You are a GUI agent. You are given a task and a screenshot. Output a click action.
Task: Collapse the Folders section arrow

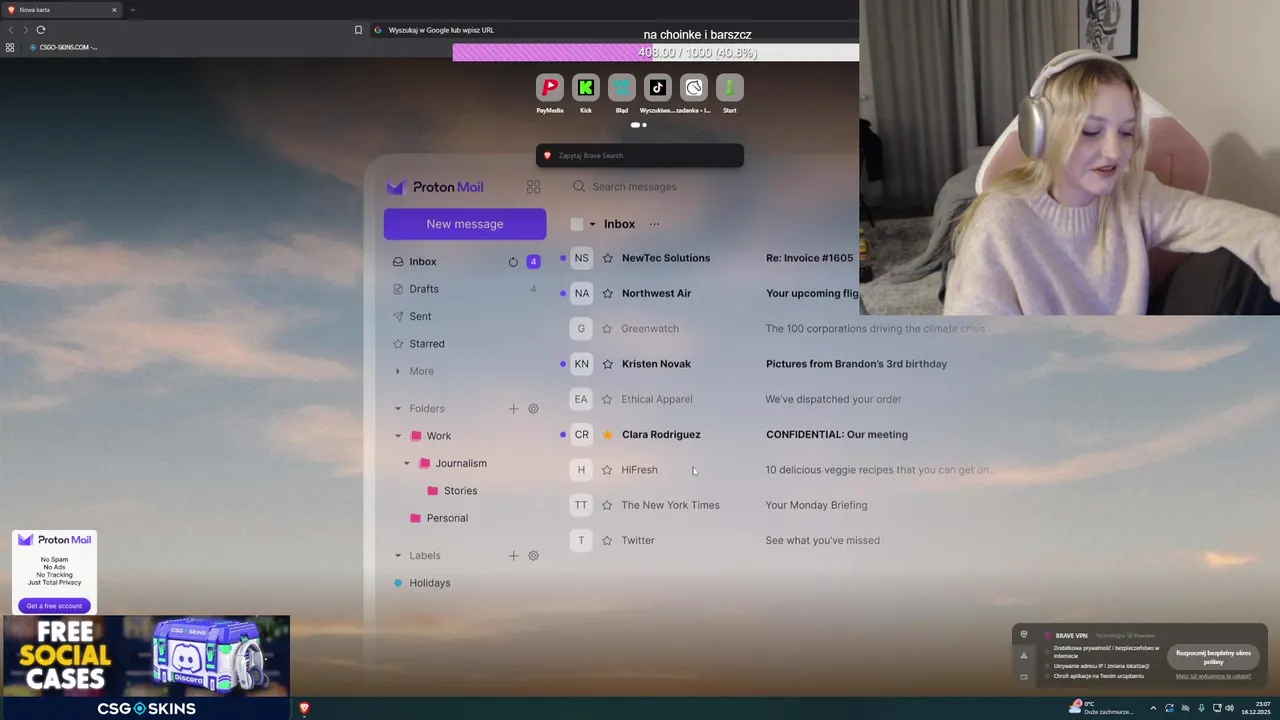coord(398,409)
